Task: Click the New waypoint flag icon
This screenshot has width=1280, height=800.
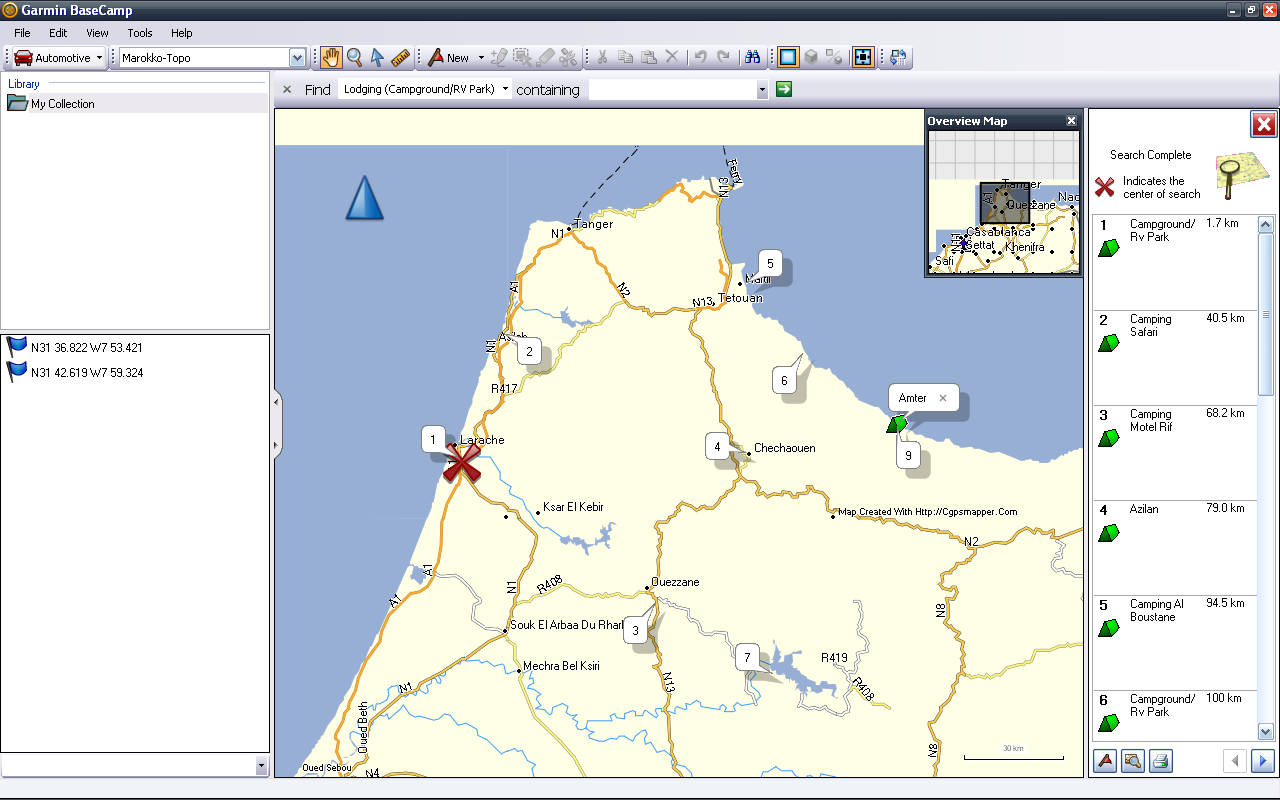Action: tap(436, 58)
